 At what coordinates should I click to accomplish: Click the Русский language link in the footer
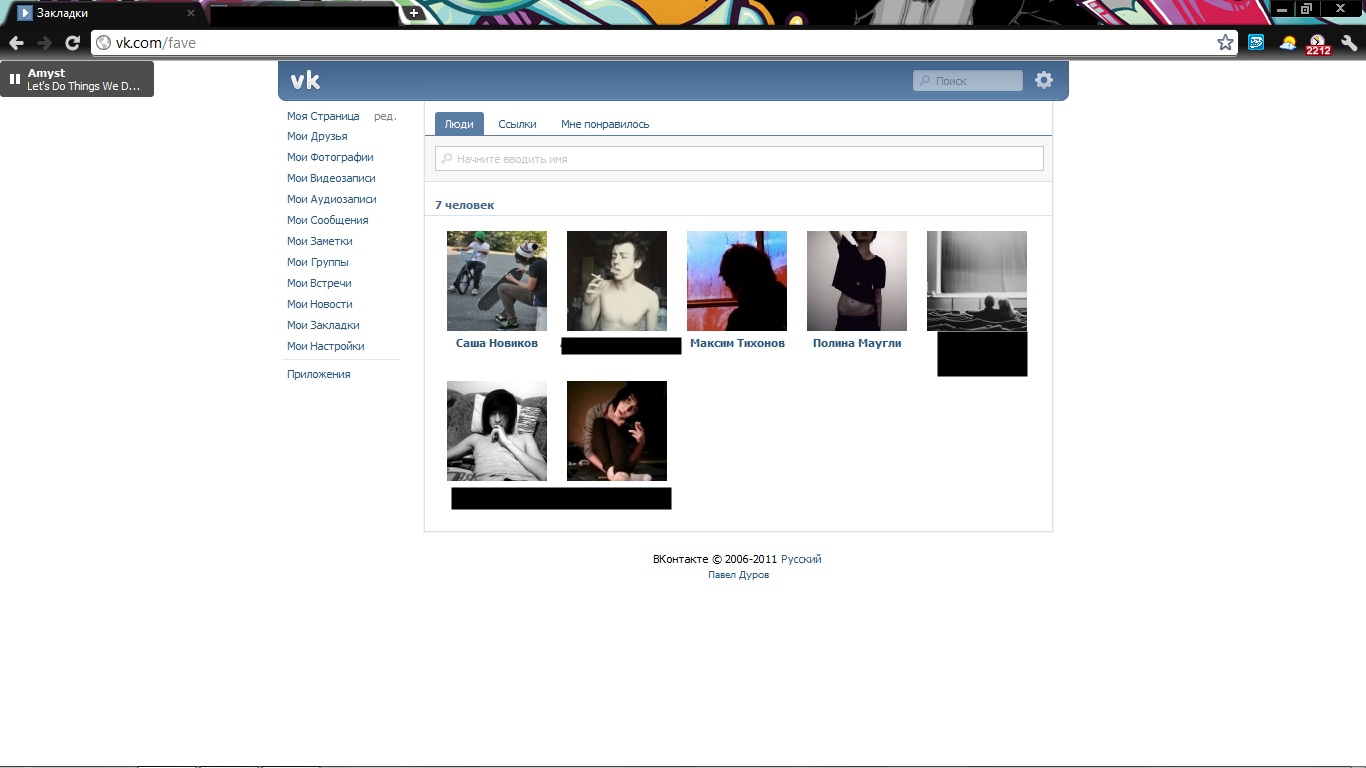coord(801,559)
